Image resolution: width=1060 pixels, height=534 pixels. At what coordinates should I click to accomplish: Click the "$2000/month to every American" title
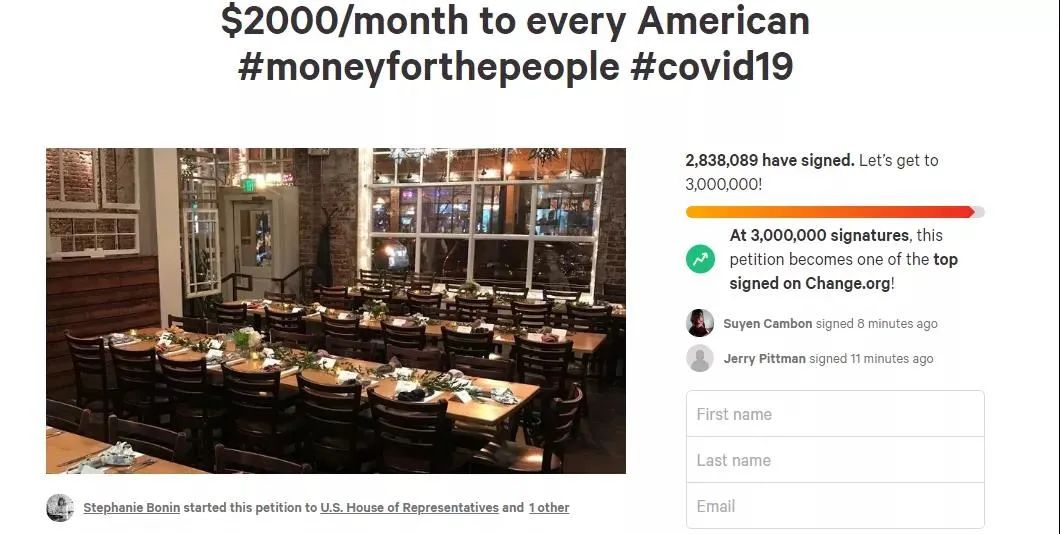click(x=515, y=21)
